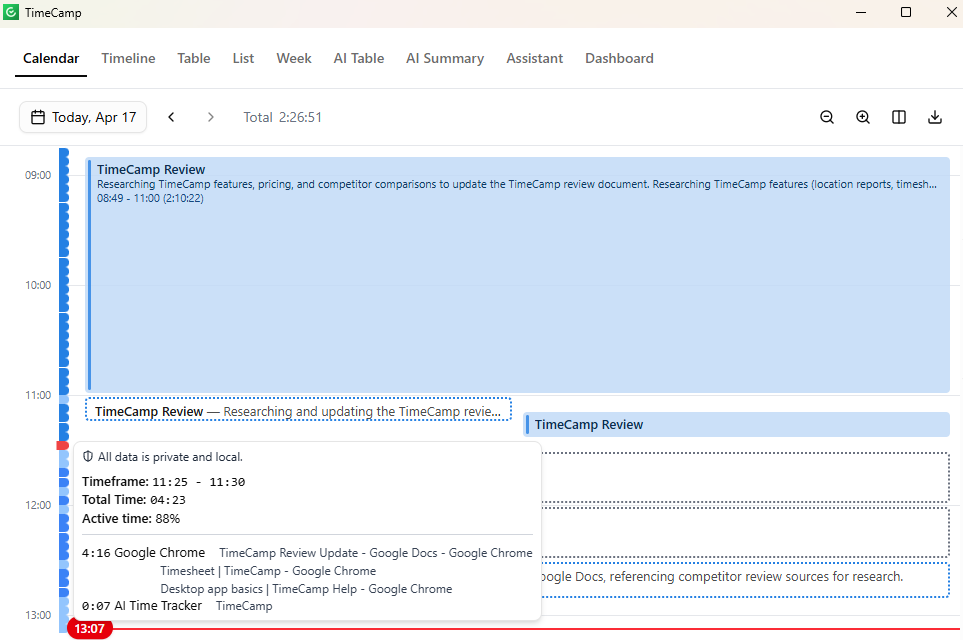Click the red 13:07 current time marker

[x=90, y=629]
